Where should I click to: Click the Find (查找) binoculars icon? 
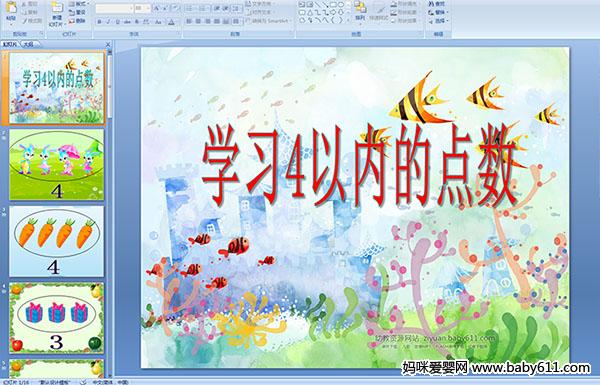click(x=431, y=4)
